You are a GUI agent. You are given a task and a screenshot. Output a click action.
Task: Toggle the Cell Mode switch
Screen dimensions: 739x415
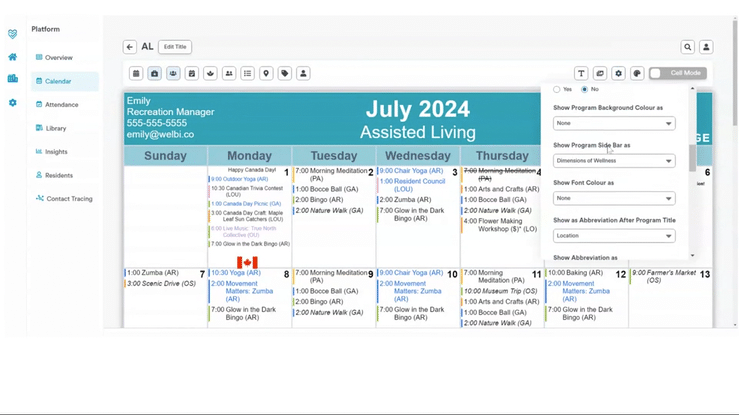(x=677, y=73)
